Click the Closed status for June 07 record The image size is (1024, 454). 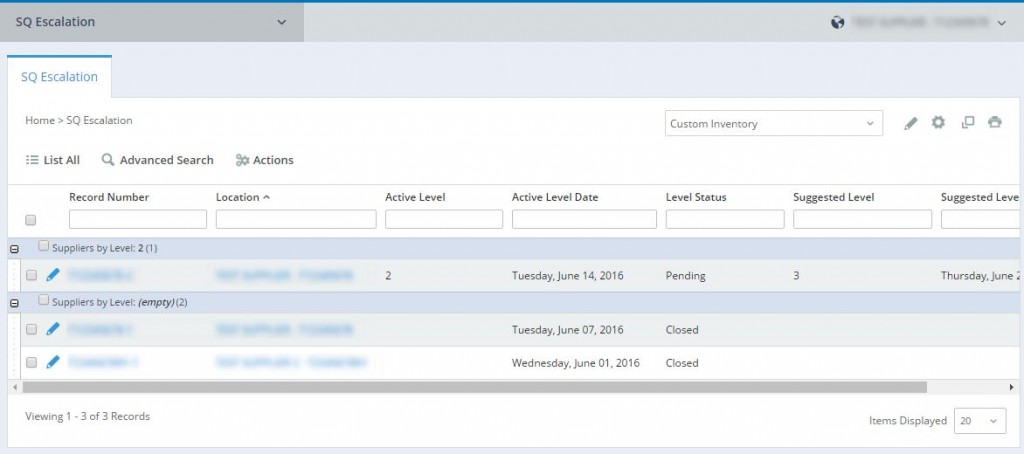682,330
